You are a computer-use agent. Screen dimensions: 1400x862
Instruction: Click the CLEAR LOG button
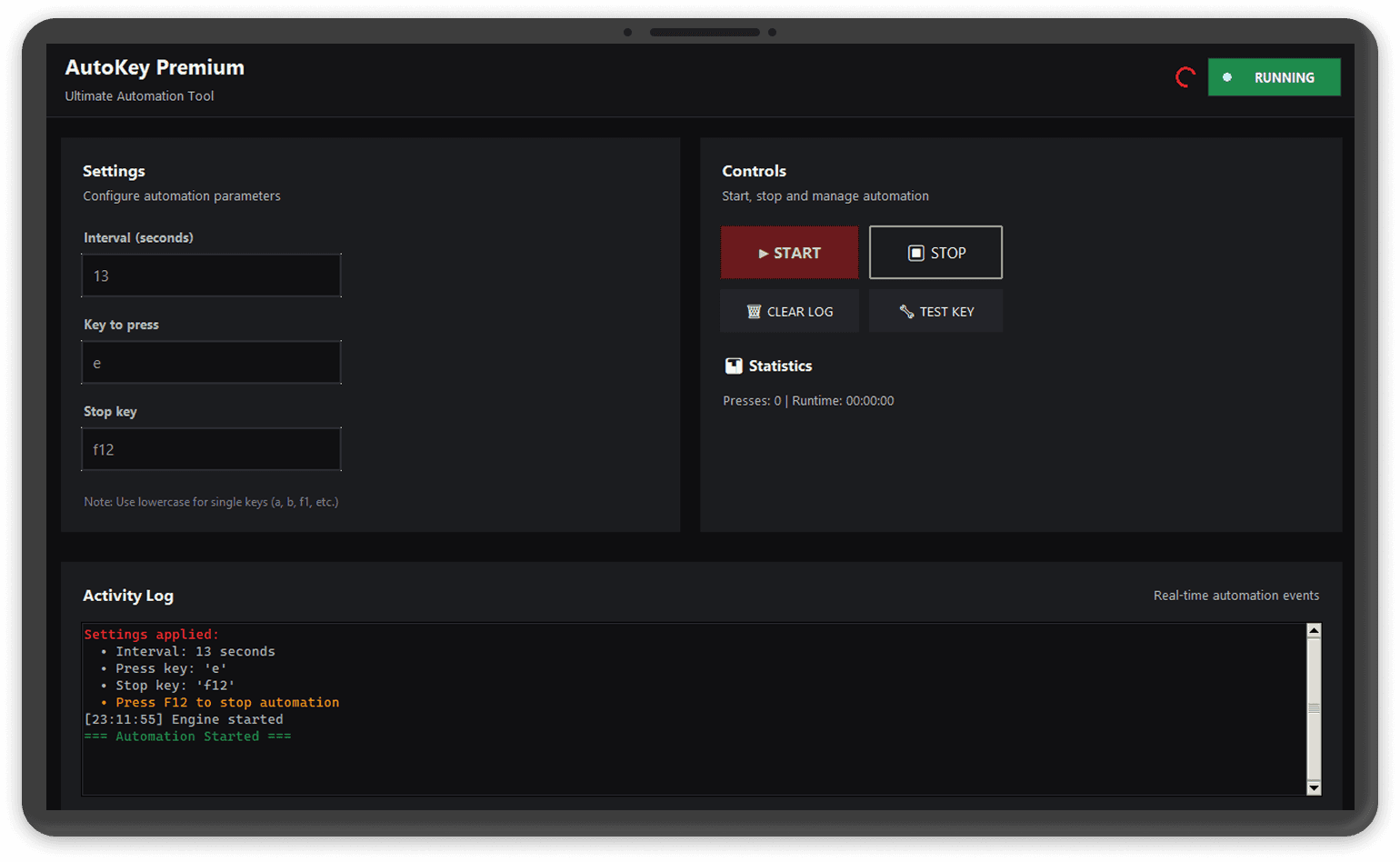click(789, 311)
